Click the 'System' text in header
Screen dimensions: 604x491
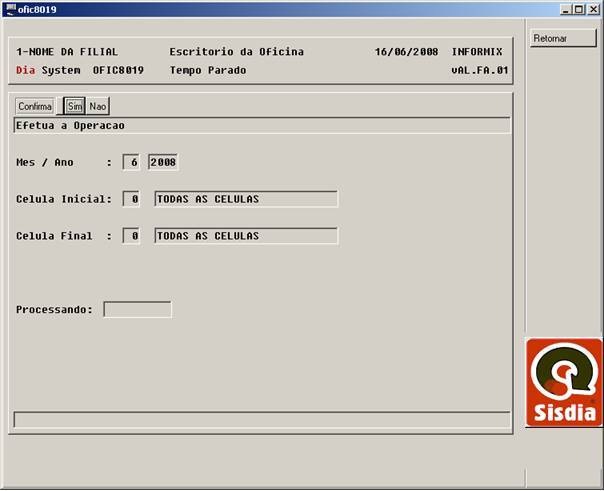pyautogui.click(x=61, y=70)
